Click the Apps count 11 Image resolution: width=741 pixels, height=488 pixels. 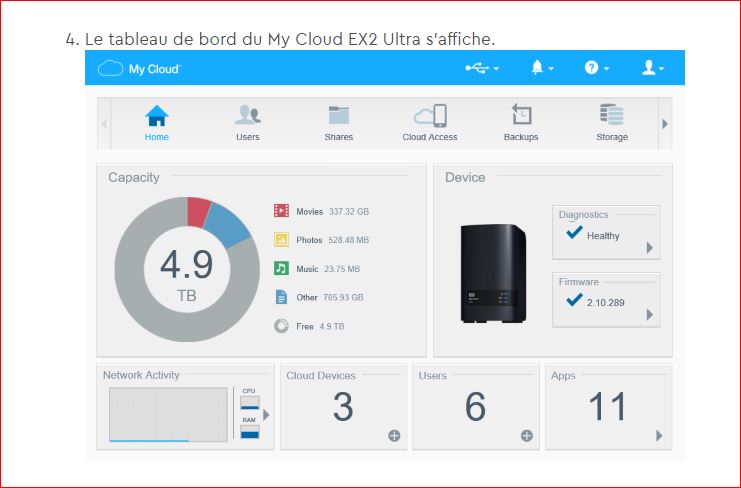point(607,406)
